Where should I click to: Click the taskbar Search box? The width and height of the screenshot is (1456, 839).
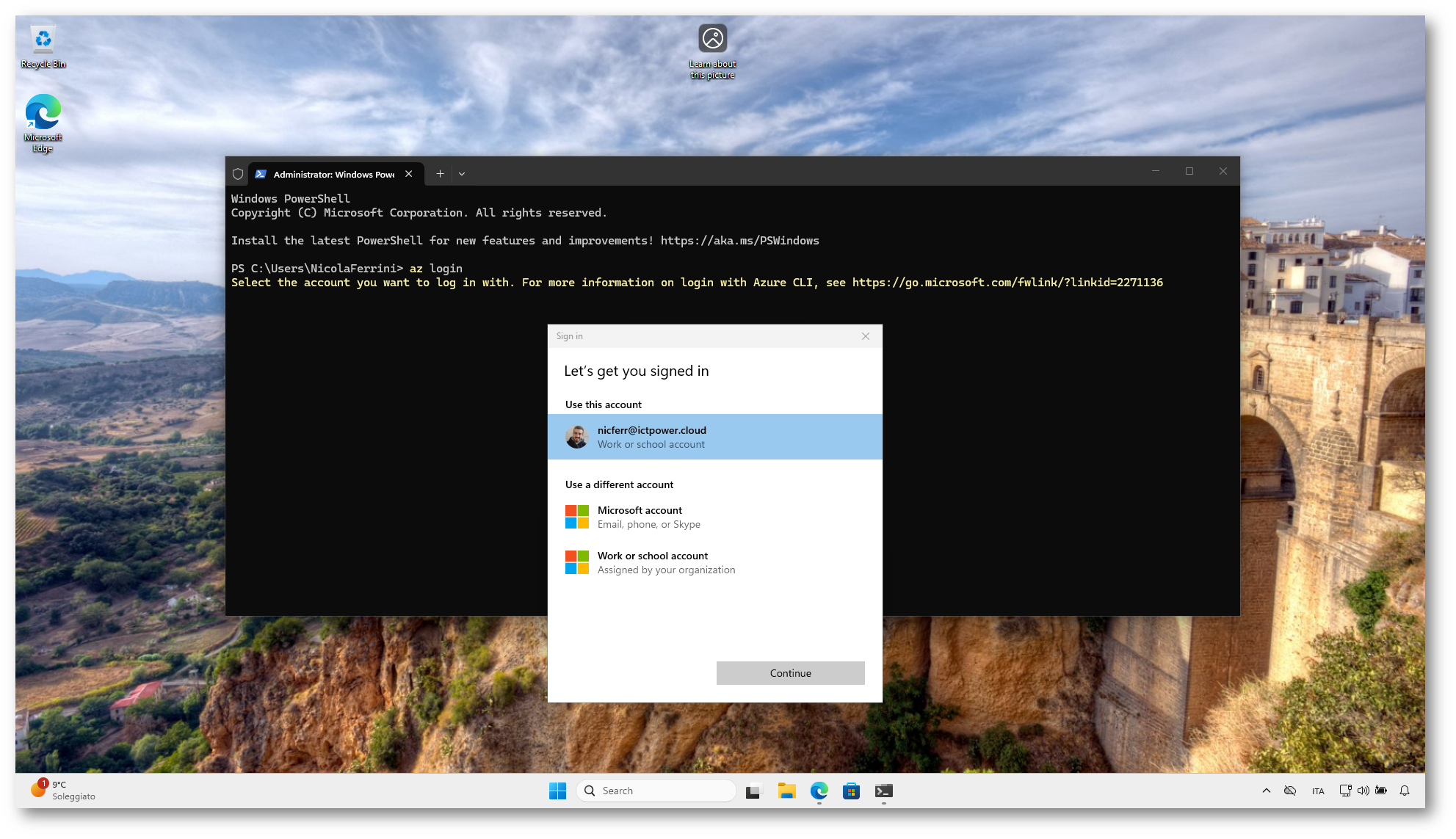point(656,791)
